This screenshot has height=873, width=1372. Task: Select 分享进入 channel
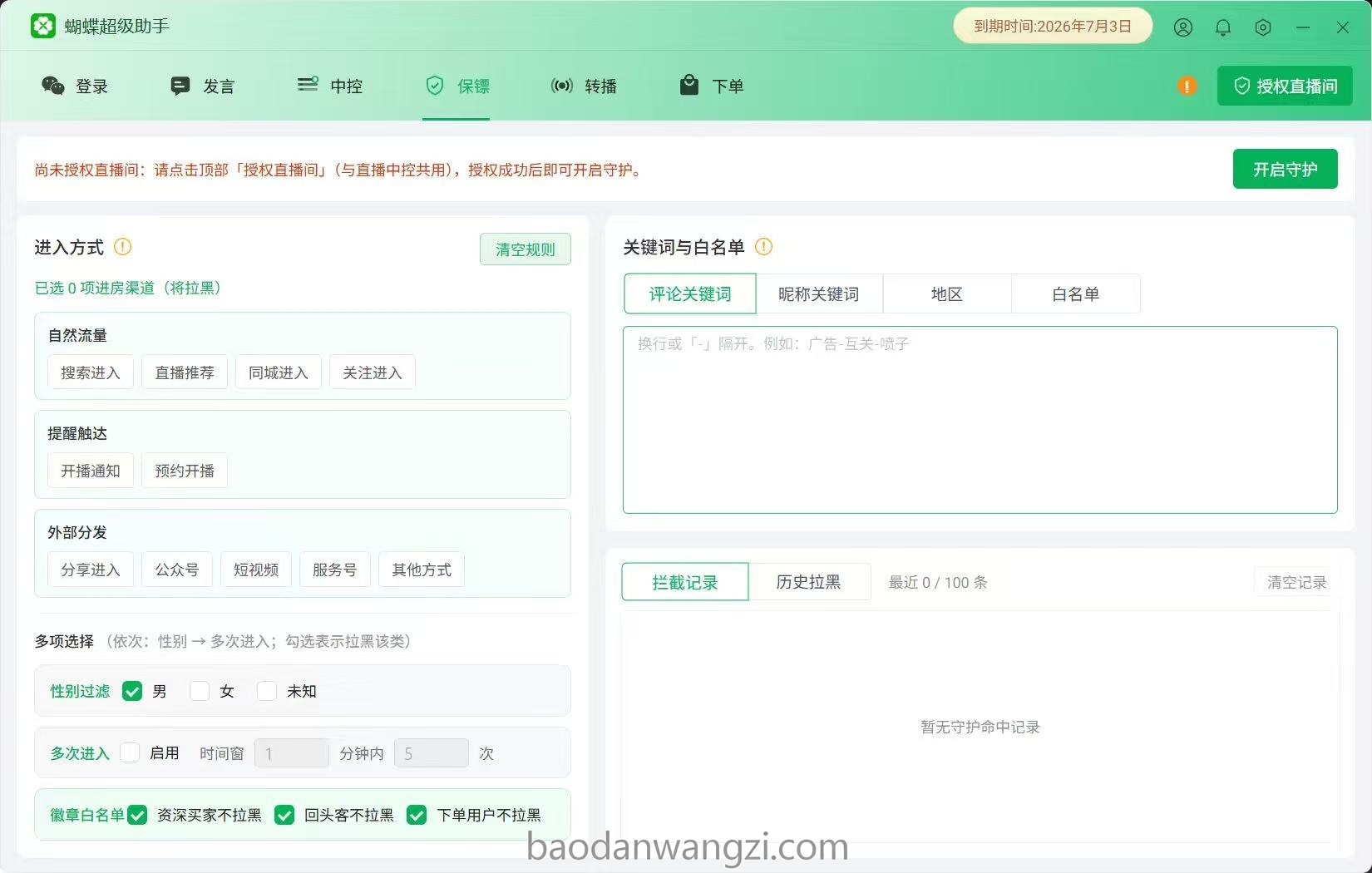(91, 570)
